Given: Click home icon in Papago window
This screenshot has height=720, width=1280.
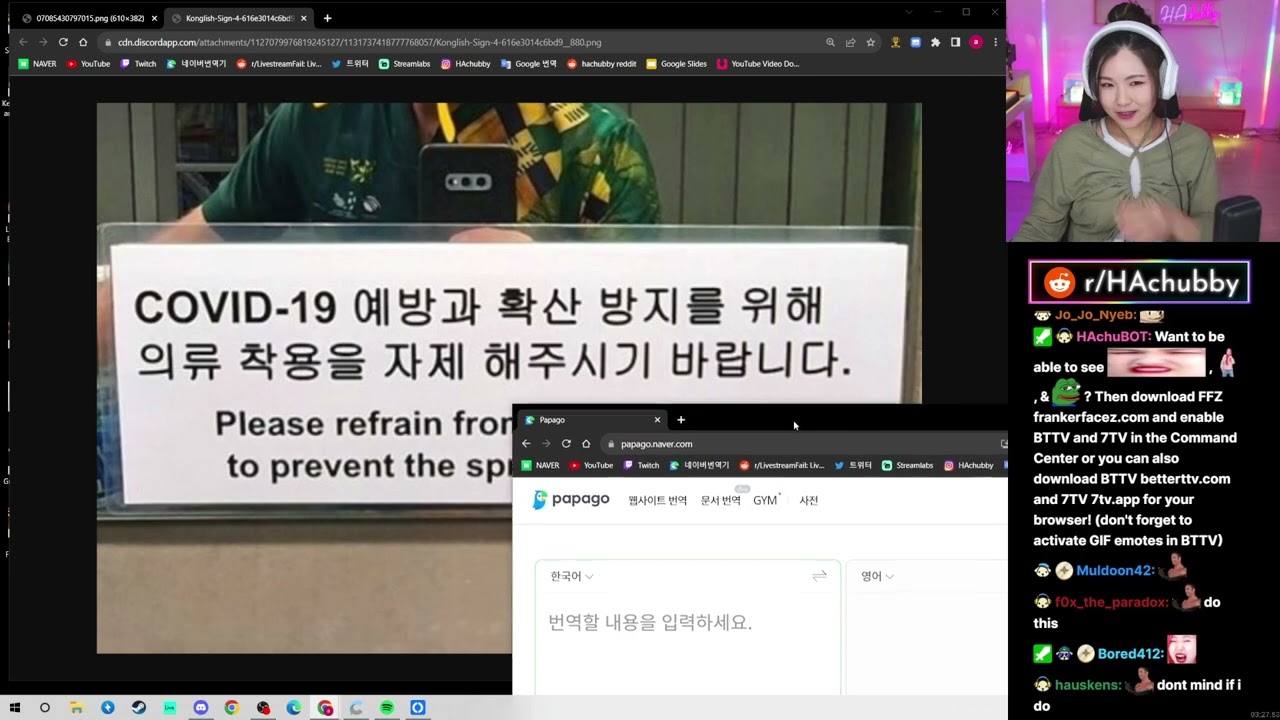Looking at the screenshot, I should pos(586,444).
